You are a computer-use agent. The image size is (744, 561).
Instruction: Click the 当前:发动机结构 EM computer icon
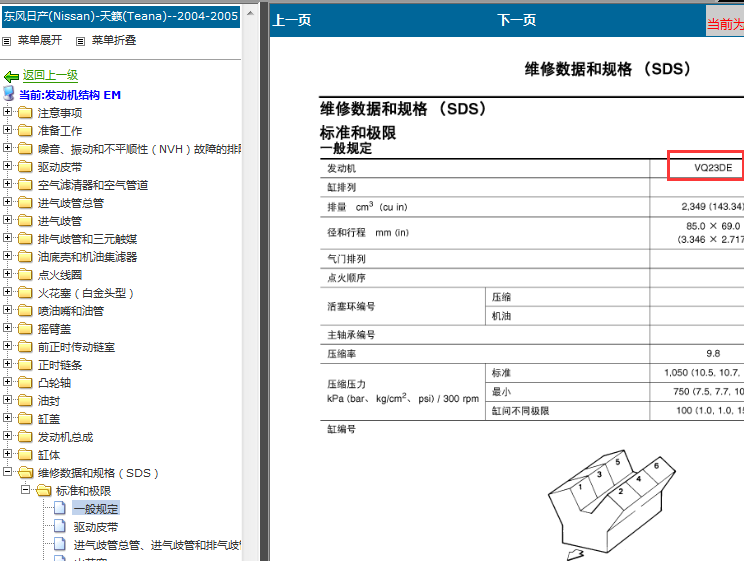(x=9, y=94)
